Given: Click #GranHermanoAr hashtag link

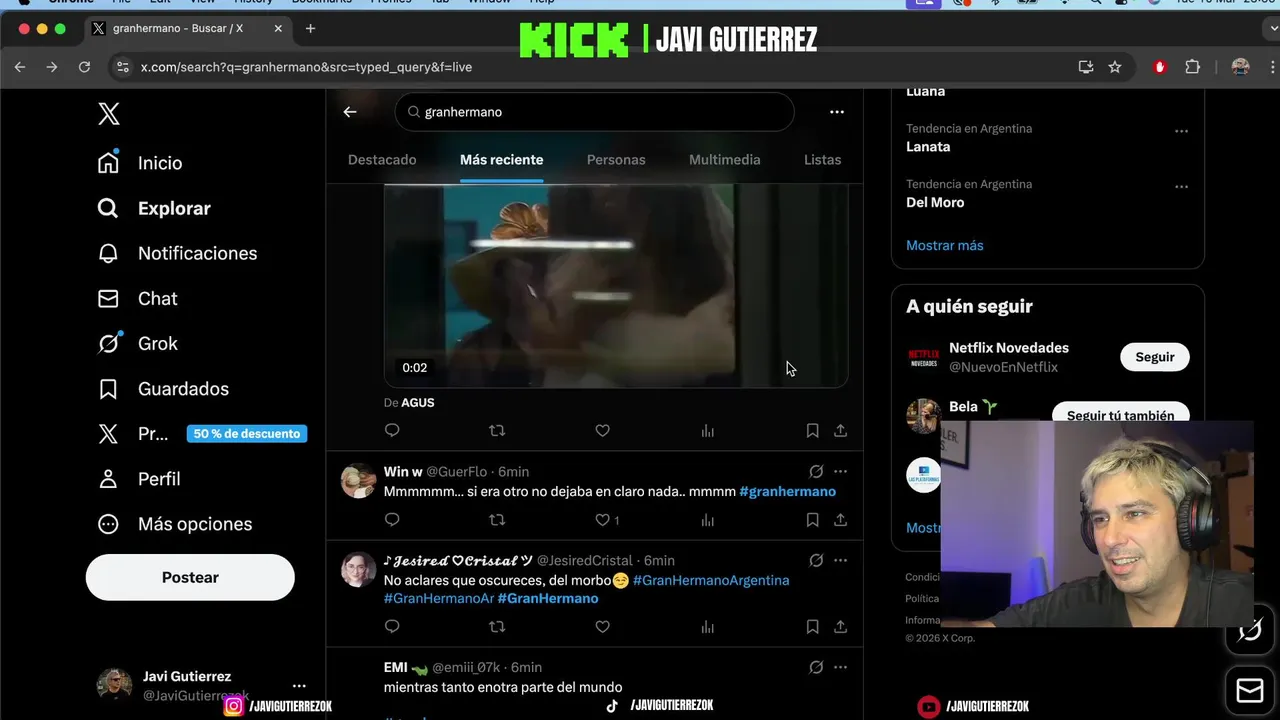Looking at the screenshot, I should coord(438,599).
